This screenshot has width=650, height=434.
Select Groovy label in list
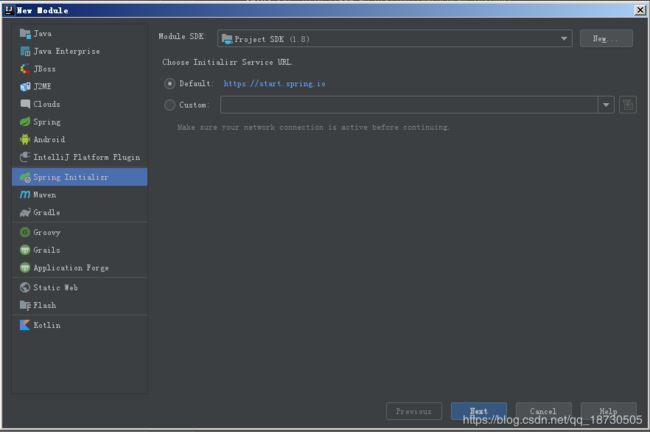[x=47, y=233]
